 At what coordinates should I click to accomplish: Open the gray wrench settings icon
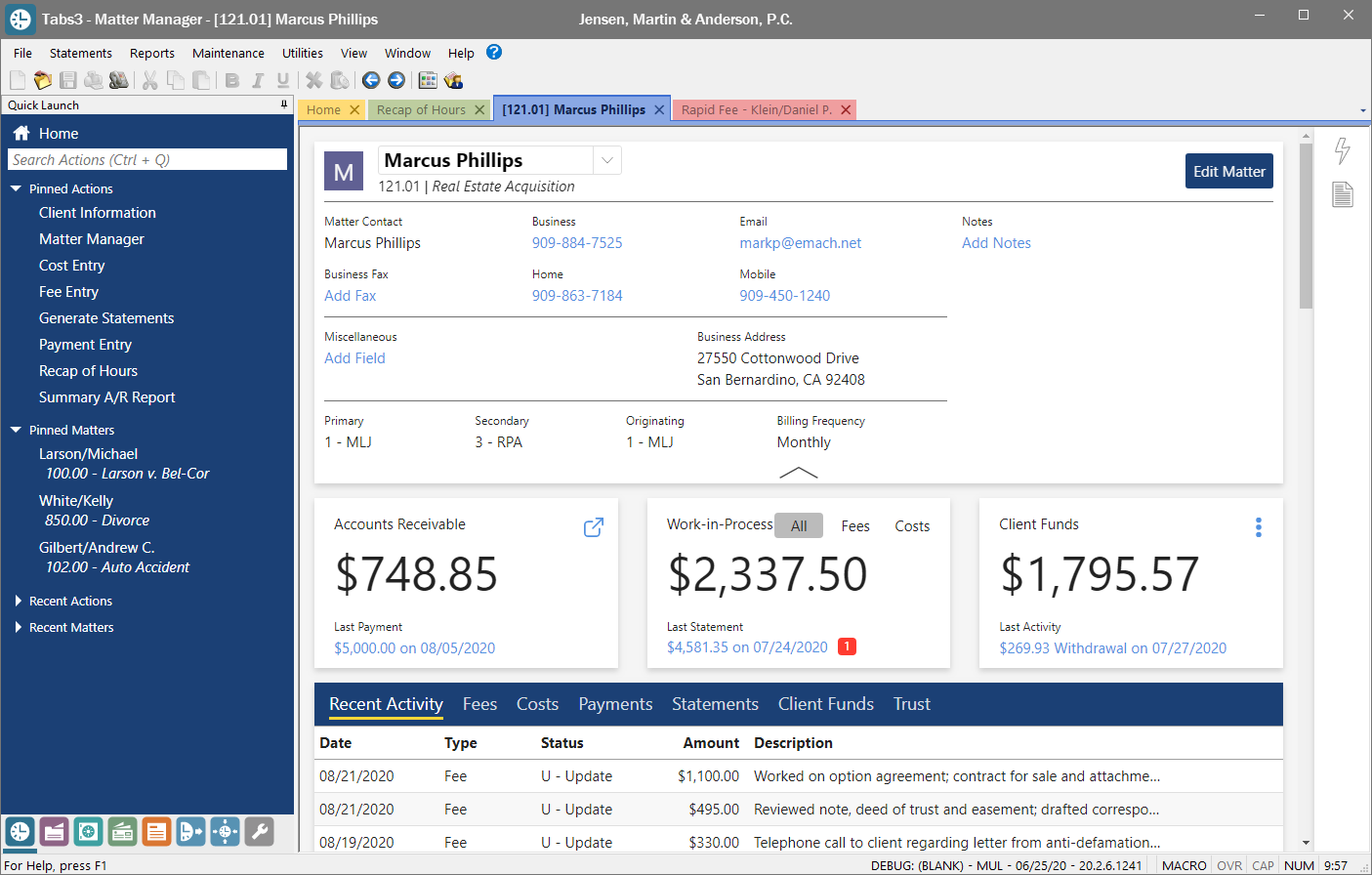259,832
